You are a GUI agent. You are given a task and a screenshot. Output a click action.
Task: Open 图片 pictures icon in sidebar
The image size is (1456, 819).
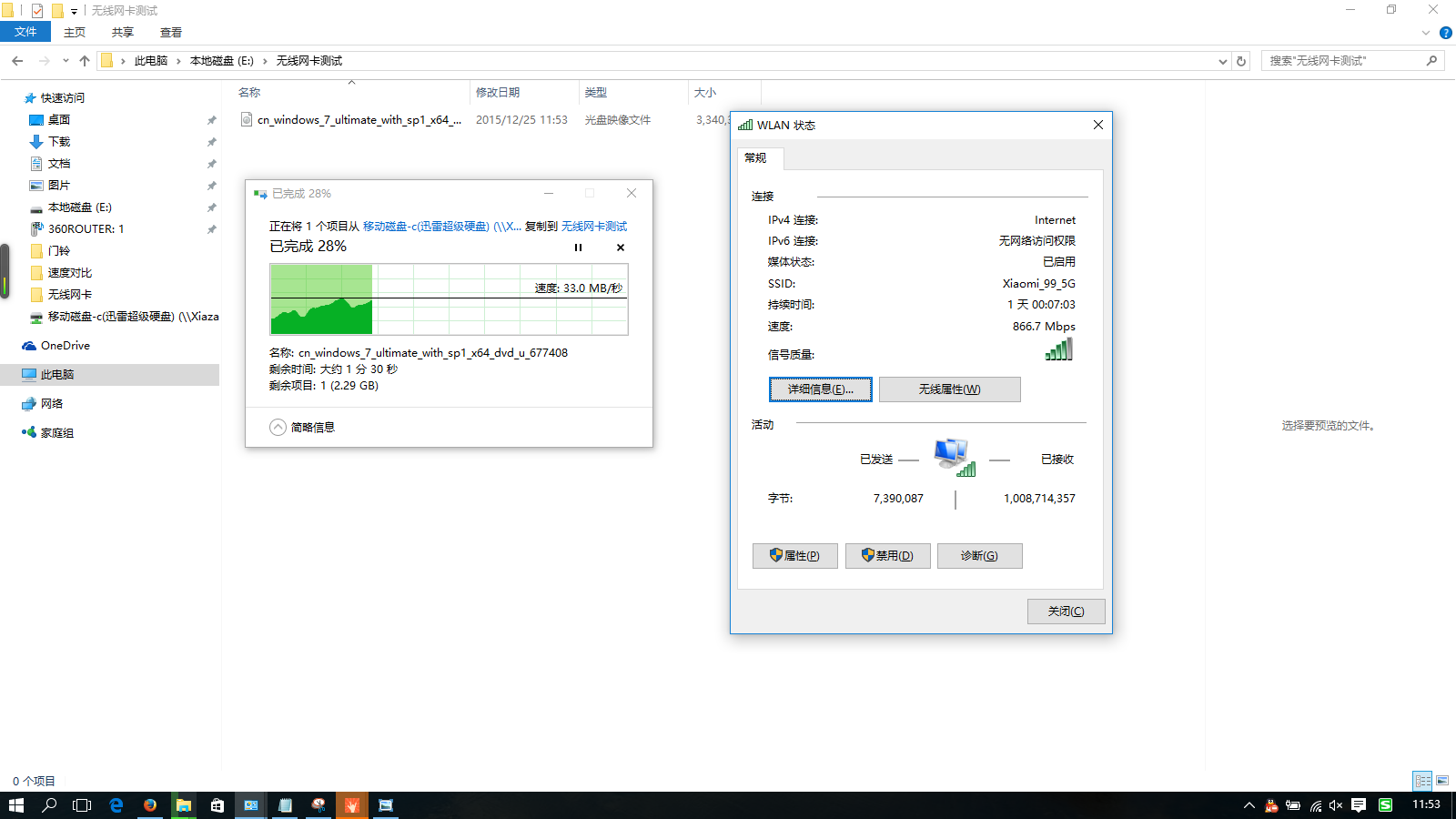click(36, 186)
